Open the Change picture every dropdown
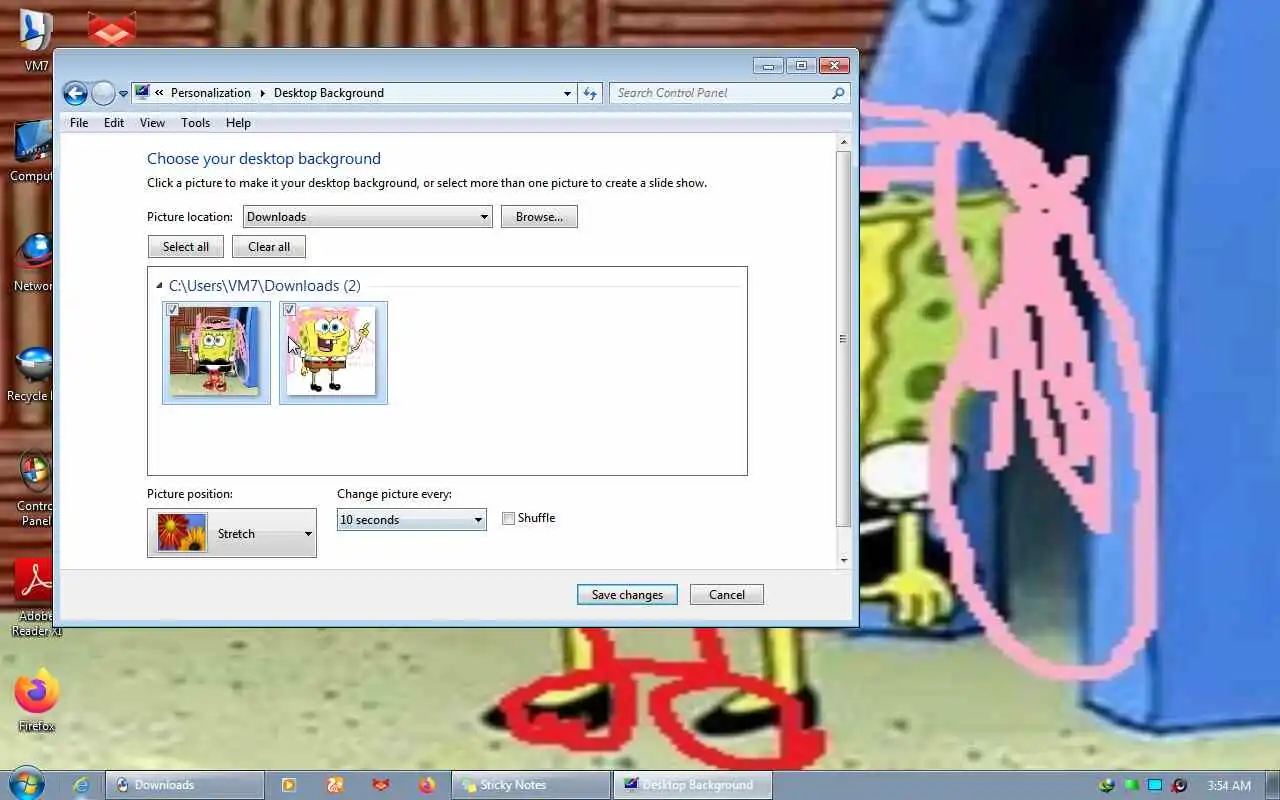 coord(411,520)
